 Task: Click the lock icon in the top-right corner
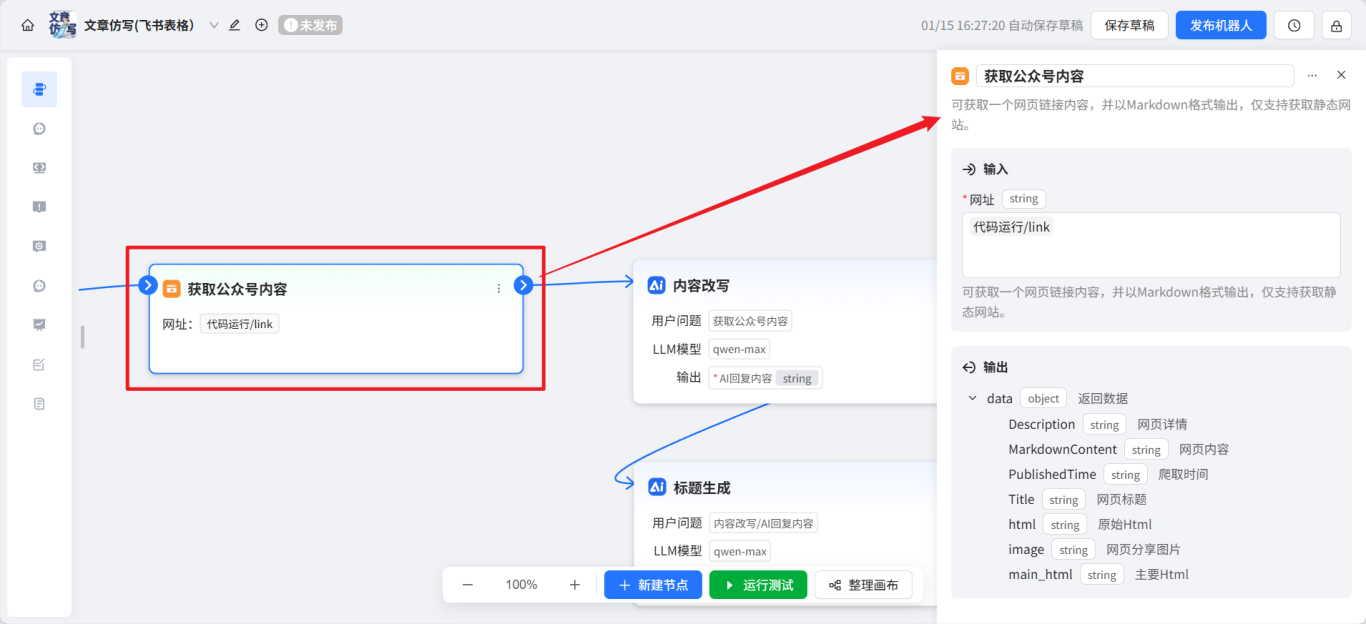[x=1338, y=24]
